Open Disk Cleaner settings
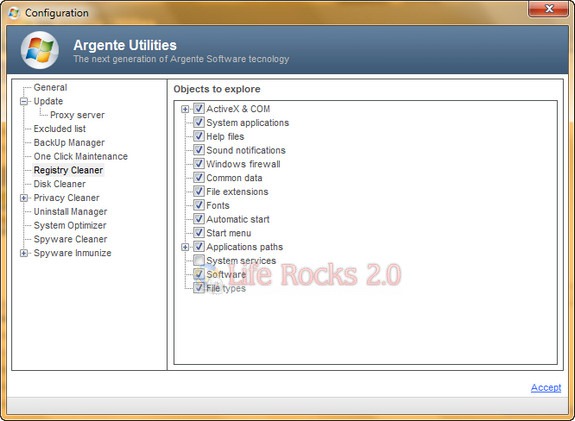 click(59, 184)
